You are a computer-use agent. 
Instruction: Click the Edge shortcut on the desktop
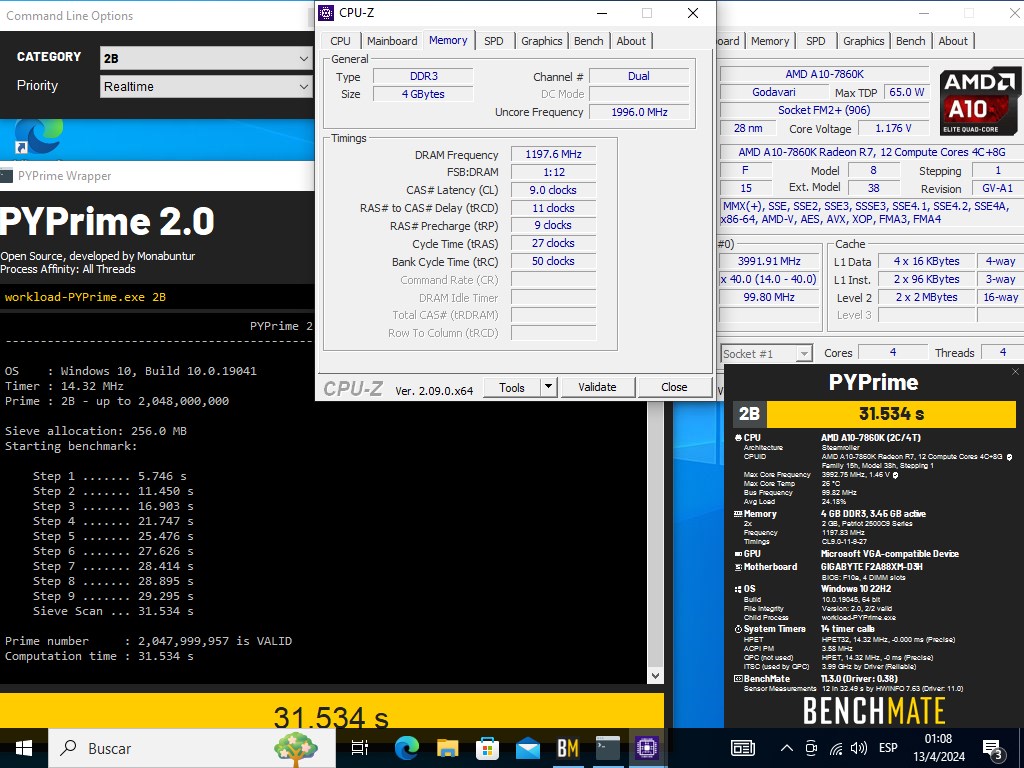pyautogui.click(x=38, y=137)
